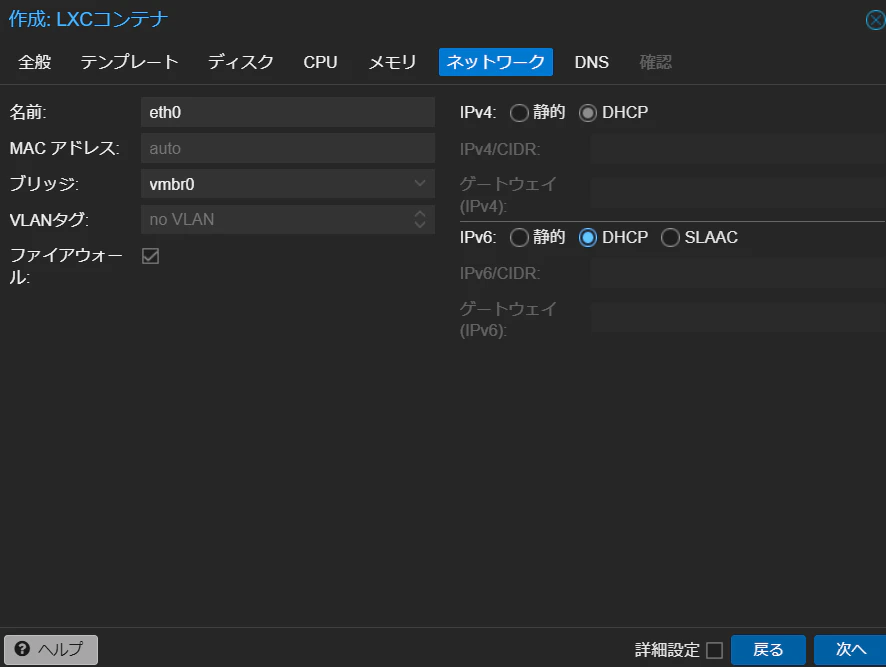Open the 全般 tab
886x667 pixels.
pyautogui.click(x=34, y=62)
